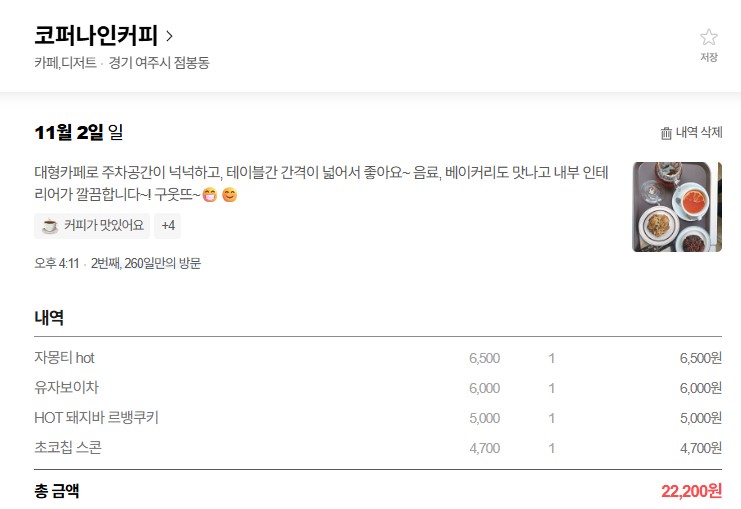This screenshot has width=741, height=509.
Task: Open 코퍼나인커피 page via chevron arrow
Action: (x=169, y=37)
